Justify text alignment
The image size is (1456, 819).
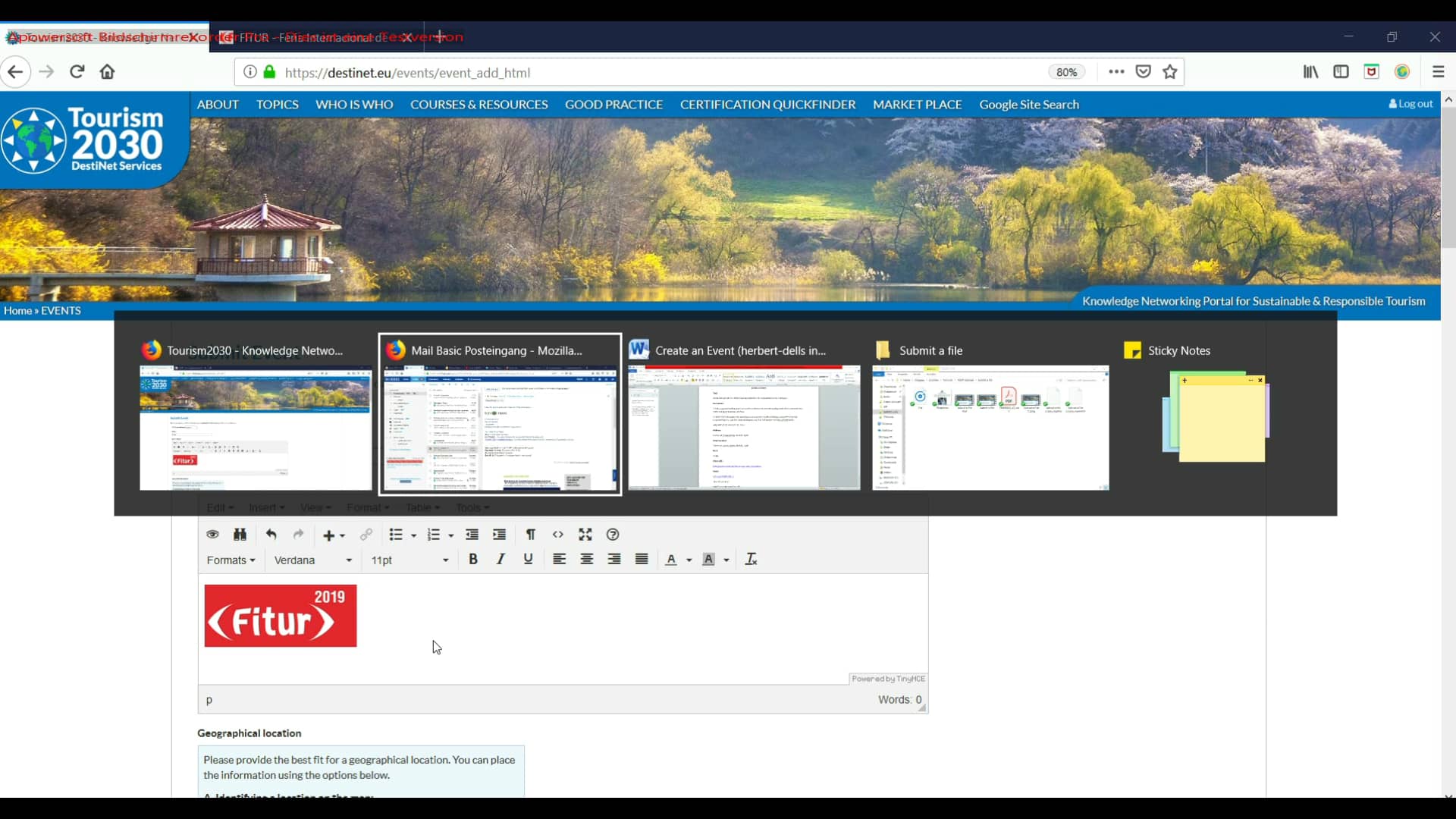tap(642, 560)
